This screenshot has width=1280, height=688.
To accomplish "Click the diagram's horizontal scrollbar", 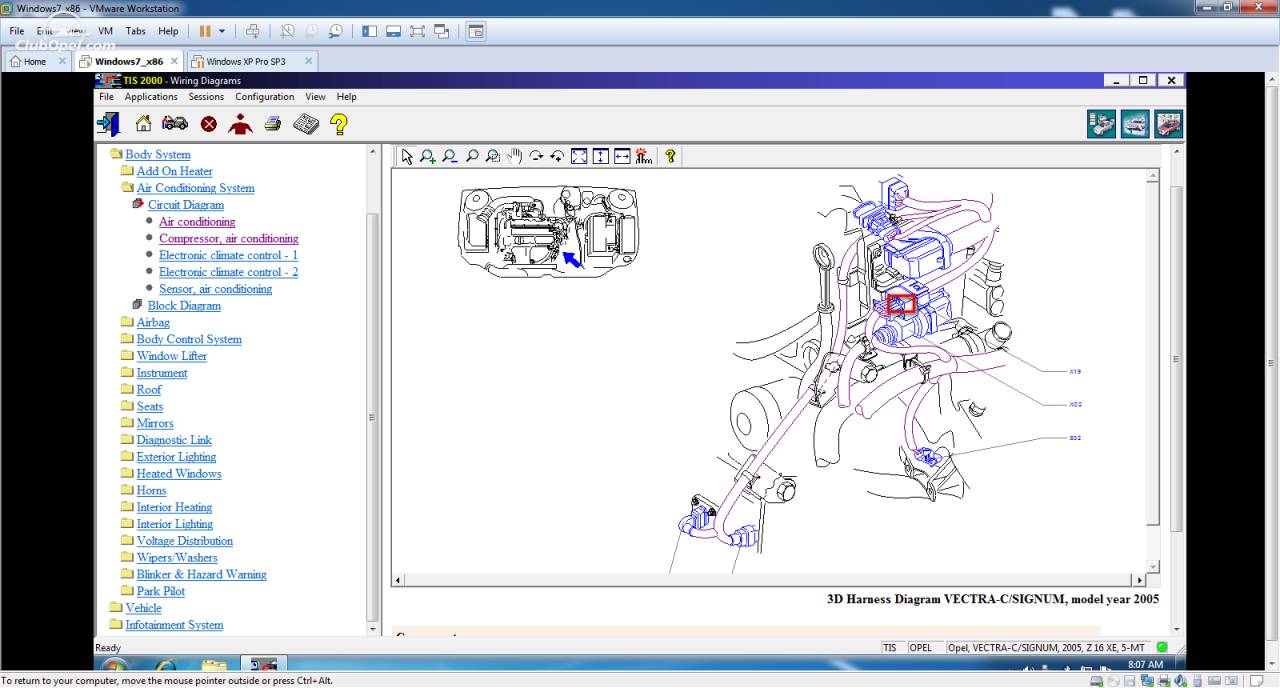I will click(x=769, y=580).
